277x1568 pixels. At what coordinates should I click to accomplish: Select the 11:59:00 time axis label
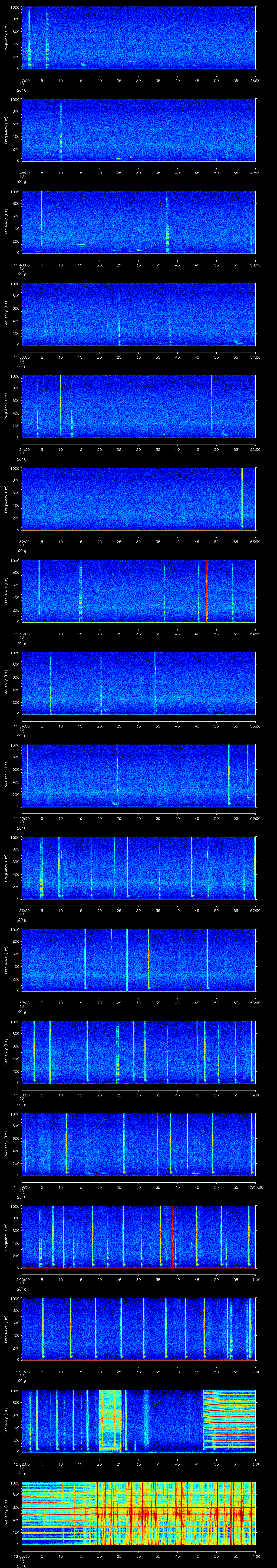(21, 1187)
